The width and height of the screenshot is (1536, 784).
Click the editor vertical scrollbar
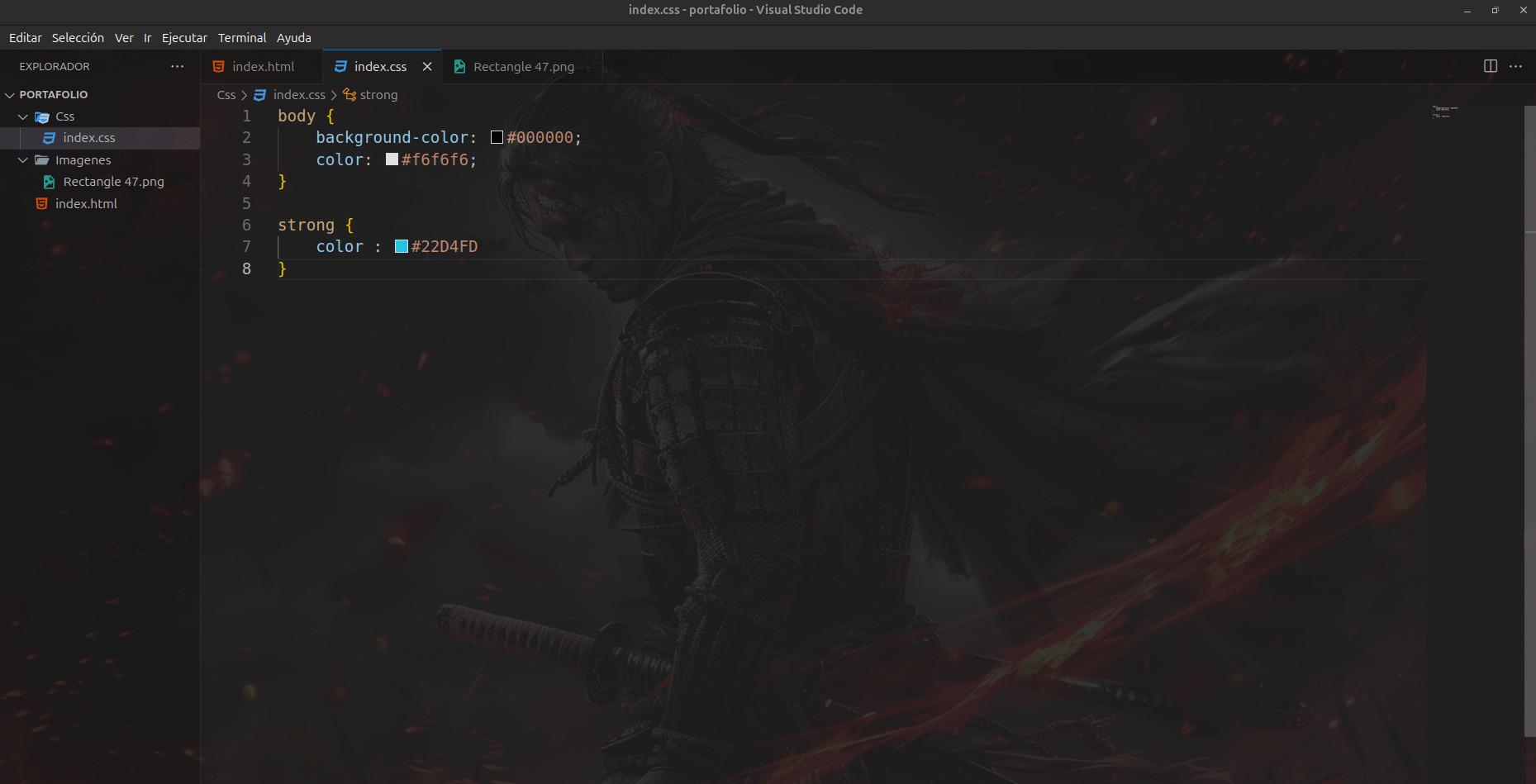point(1529,421)
